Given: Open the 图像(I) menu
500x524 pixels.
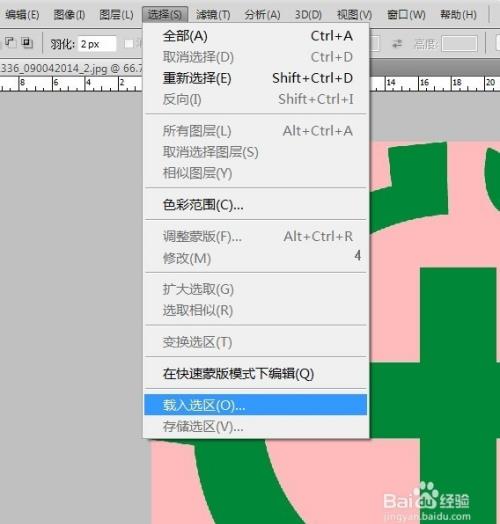Looking at the screenshot, I should tap(69, 15).
